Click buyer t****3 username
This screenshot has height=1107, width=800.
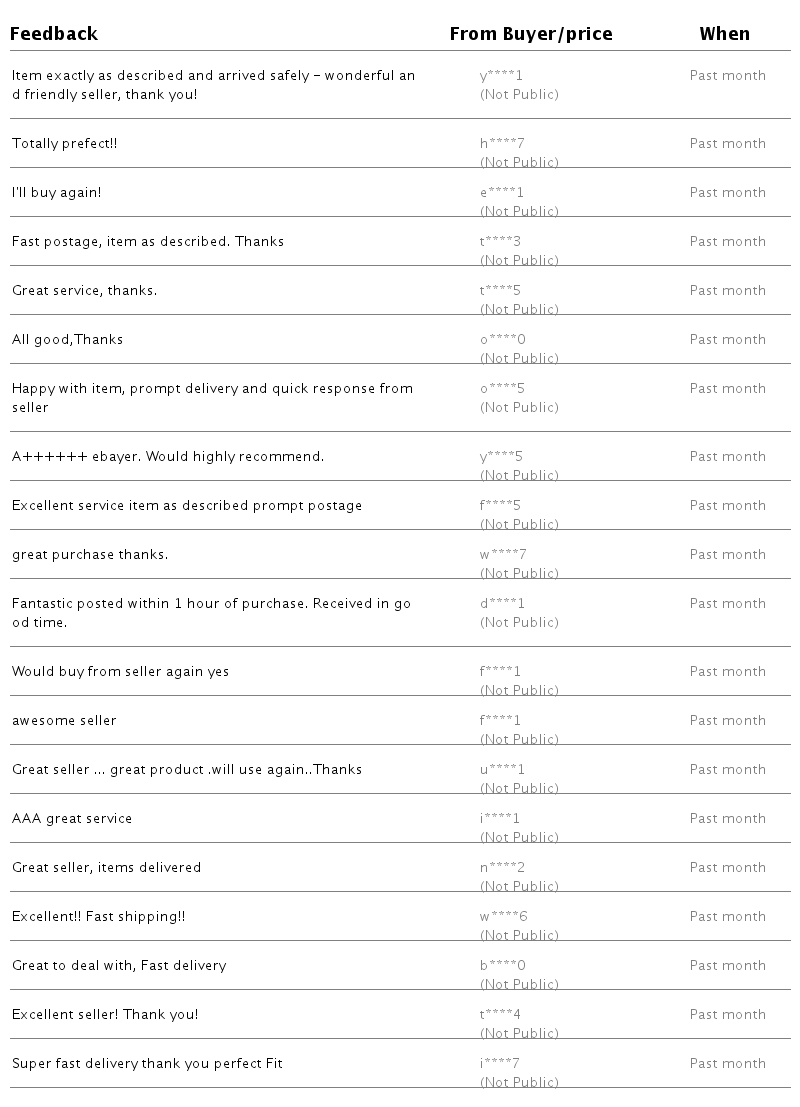point(500,242)
